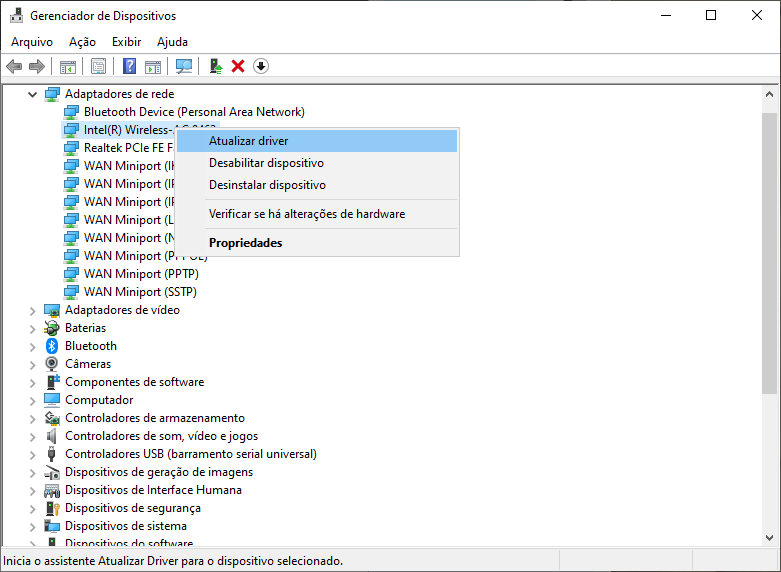The height and width of the screenshot is (572, 781).
Task: Click the scan for hardware changes monitor icon
Action: click(184, 66)
